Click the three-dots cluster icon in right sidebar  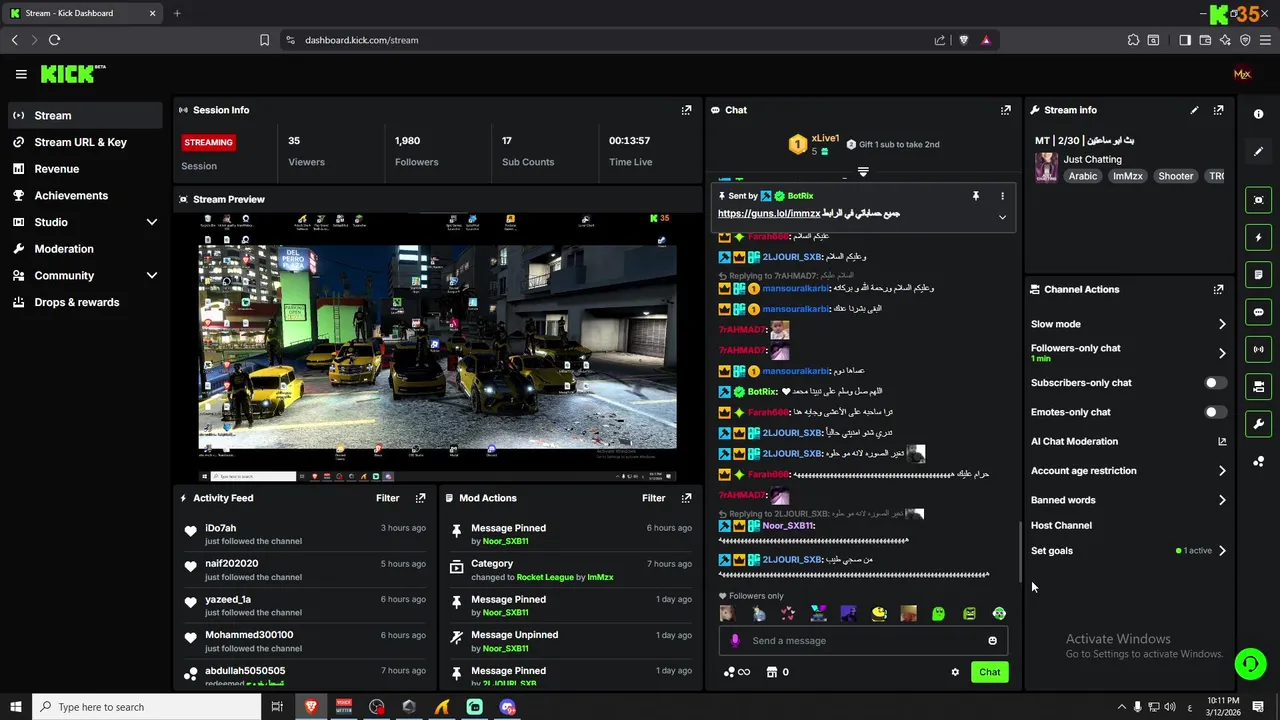1259,461
